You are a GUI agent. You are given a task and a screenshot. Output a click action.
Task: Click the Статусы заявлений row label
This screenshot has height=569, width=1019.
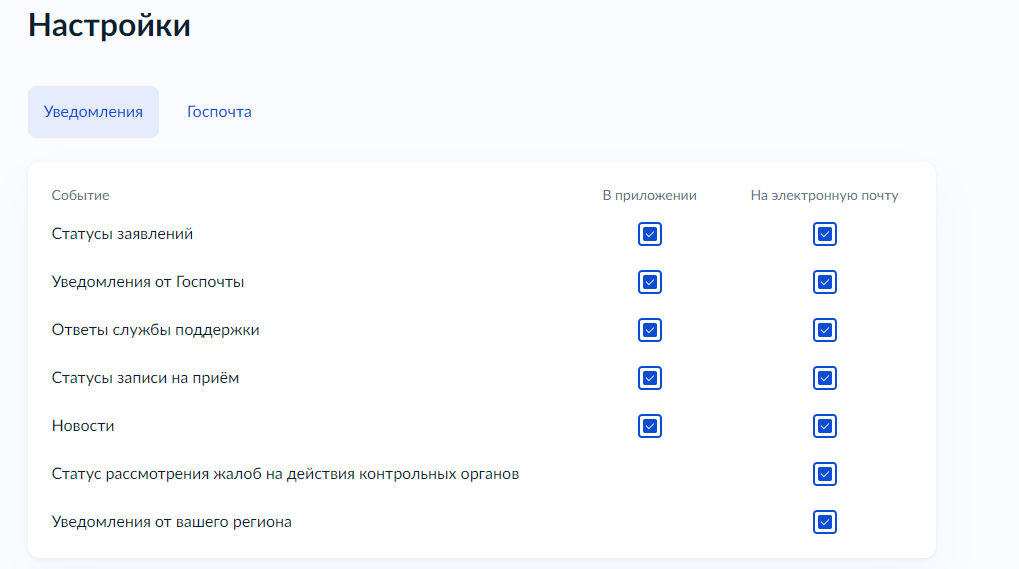pyautogui.click(x=122, y=234)
